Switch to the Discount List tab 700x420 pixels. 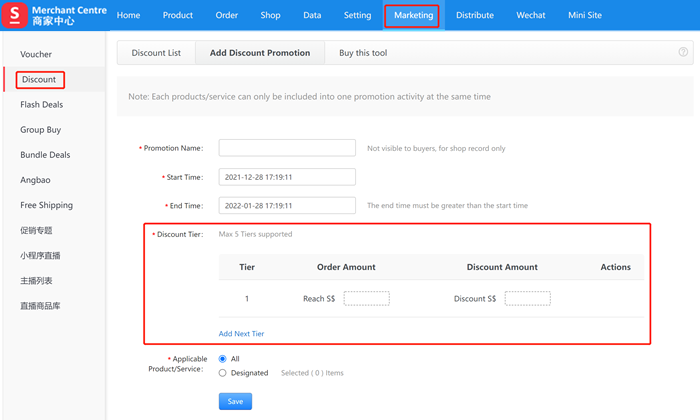(x=156, y=53)
